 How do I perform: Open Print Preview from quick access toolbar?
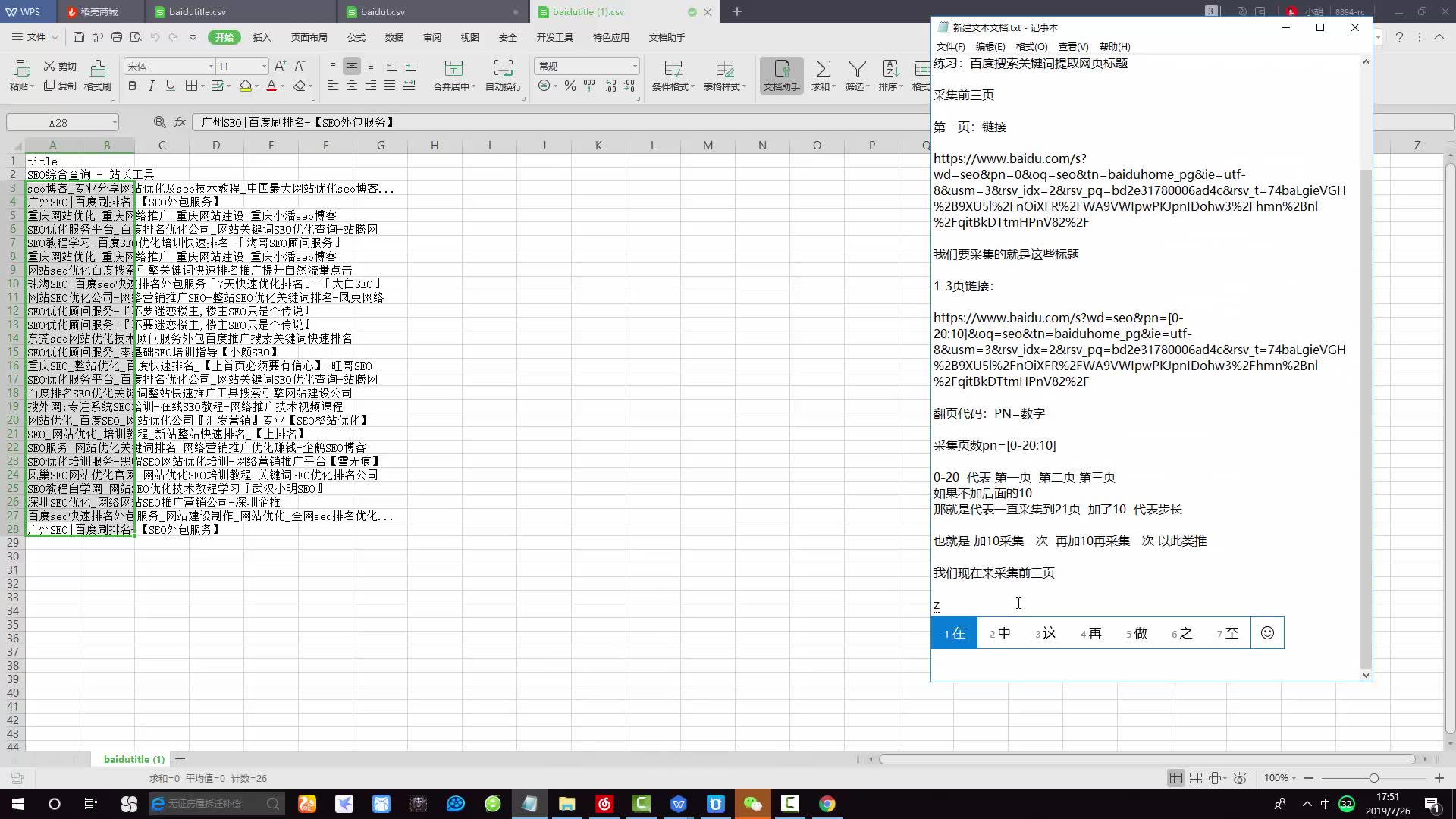tap(136, 37)
